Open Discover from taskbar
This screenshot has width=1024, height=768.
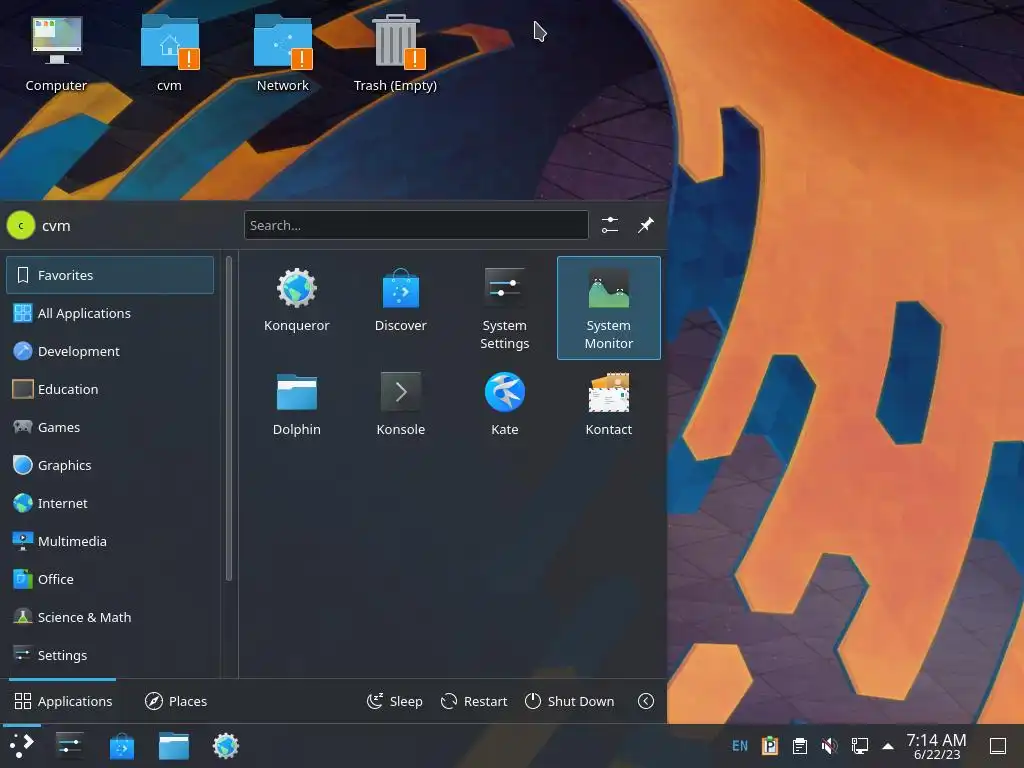pyautogui.click(x=121, y=745)
